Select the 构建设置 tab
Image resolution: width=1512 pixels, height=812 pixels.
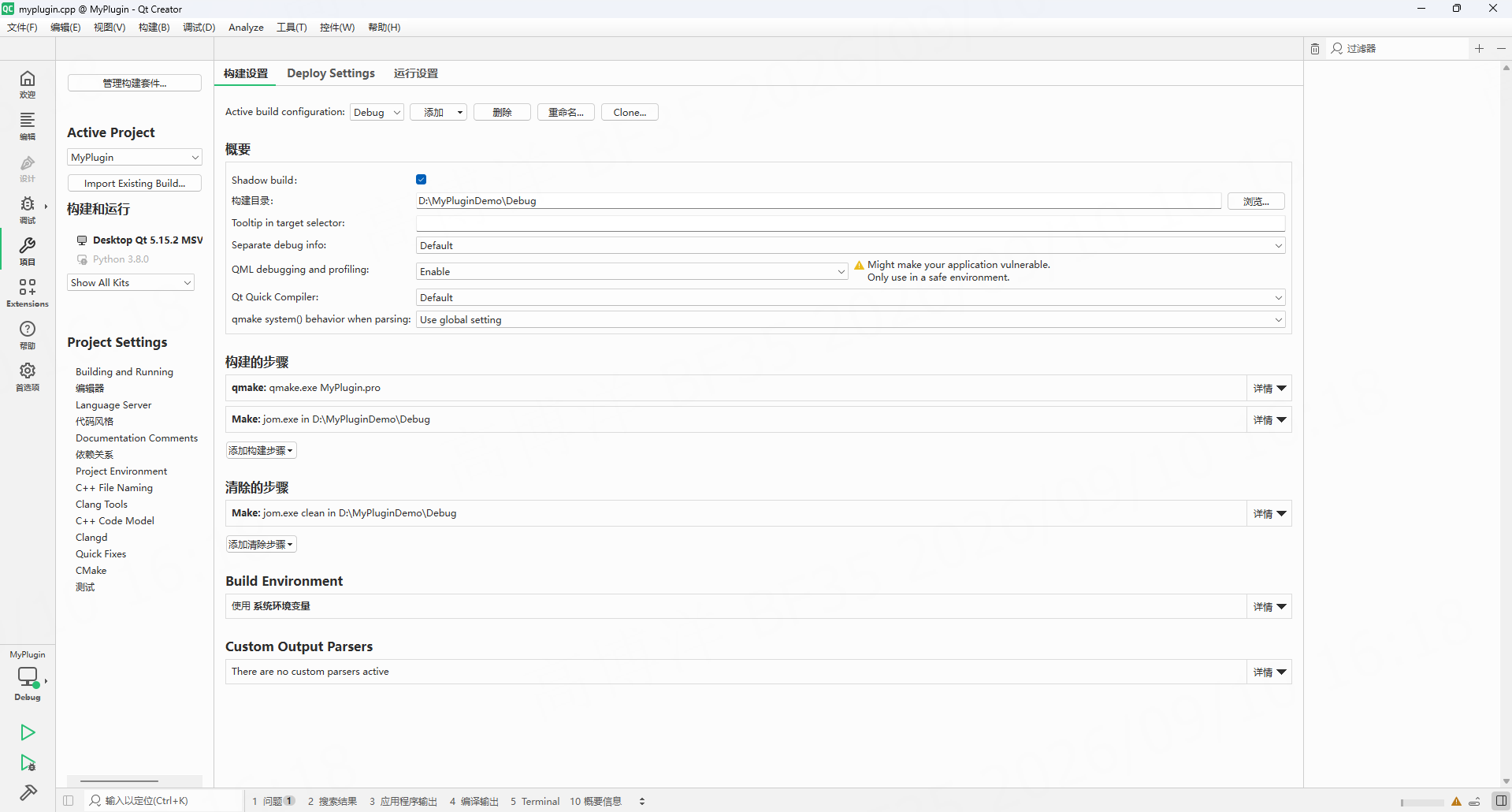246,73
